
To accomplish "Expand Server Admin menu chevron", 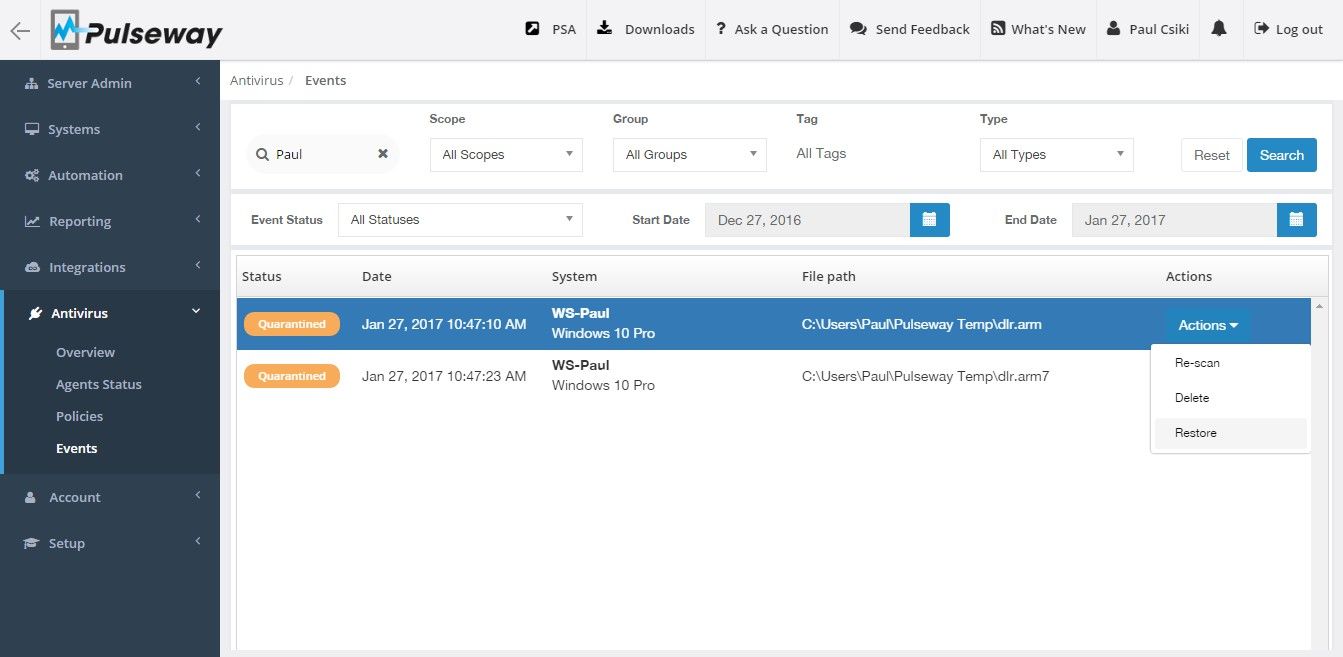I will click(198, 81).
